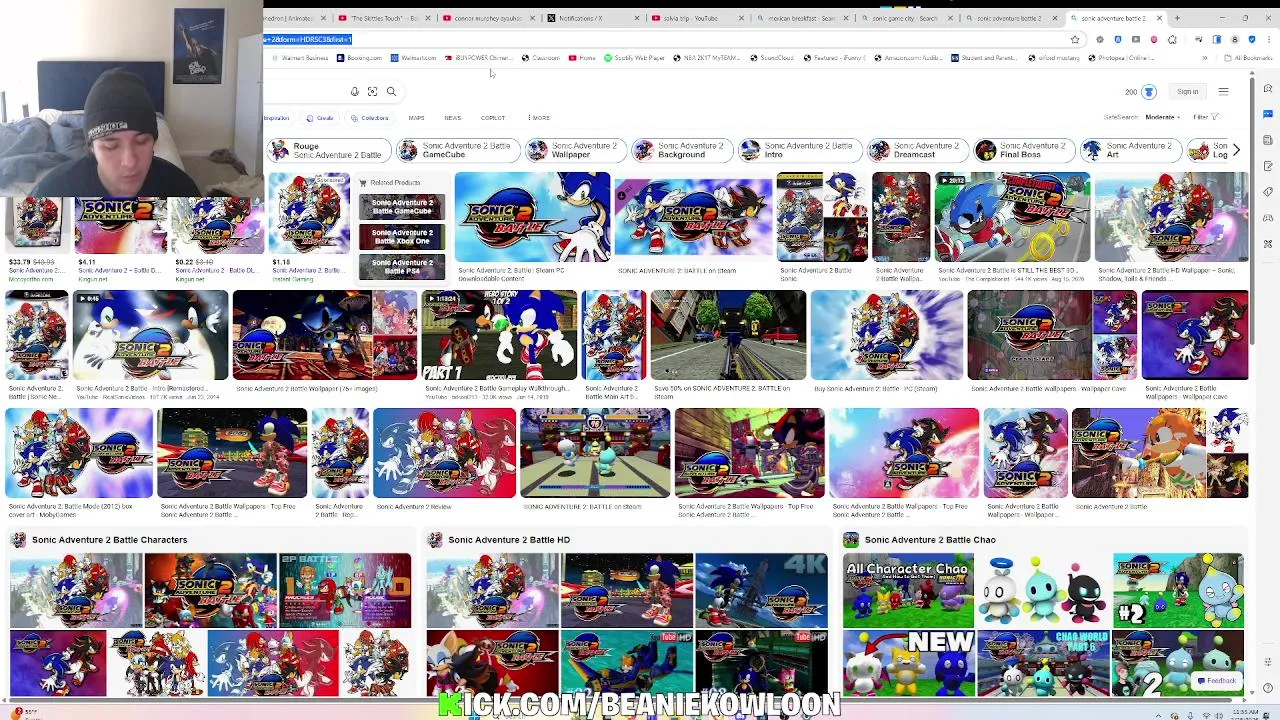
Task: Switch to the News tab
Action: click(452, 118)
